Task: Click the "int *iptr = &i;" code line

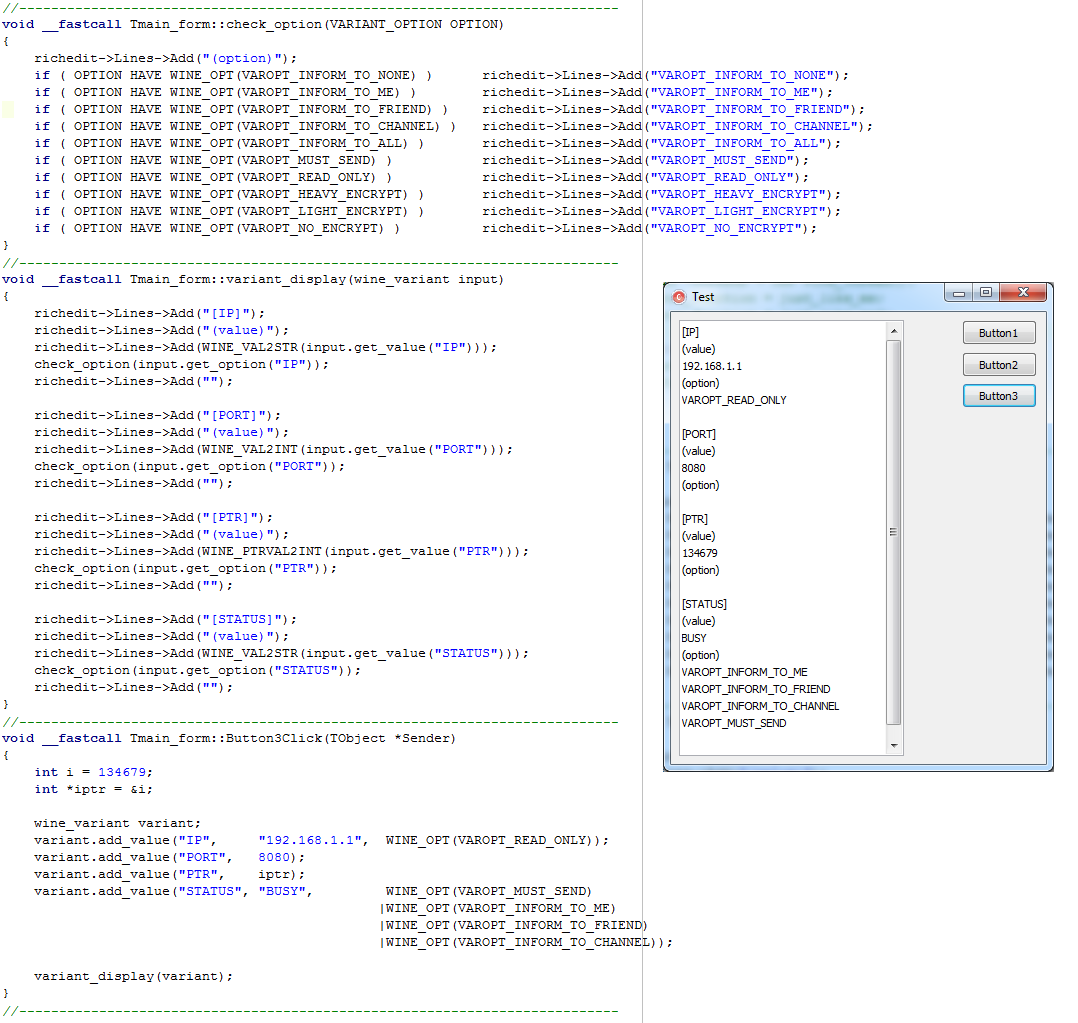Action: click(94, 789)
